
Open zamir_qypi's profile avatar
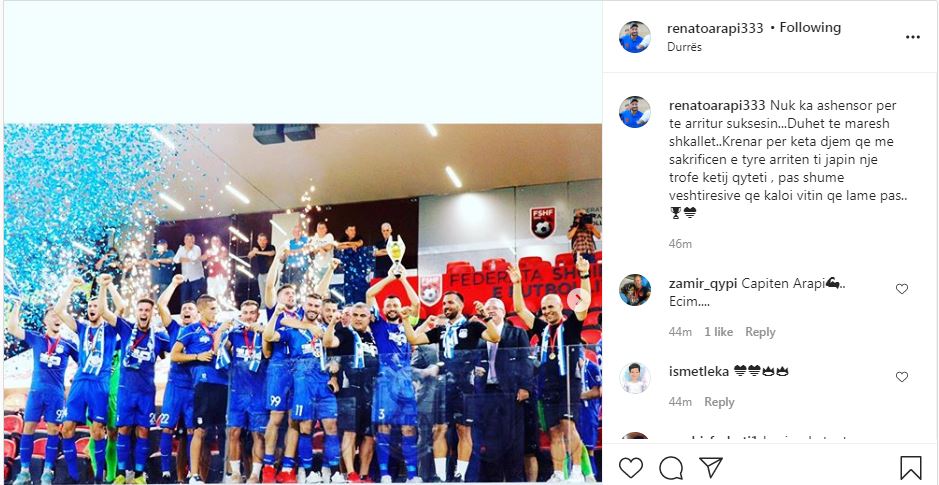[x=635, y=290]
